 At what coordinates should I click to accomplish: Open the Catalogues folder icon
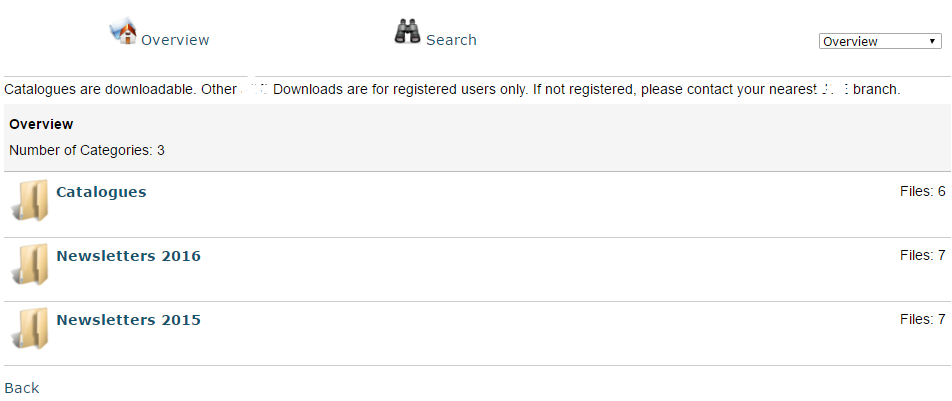30,200
